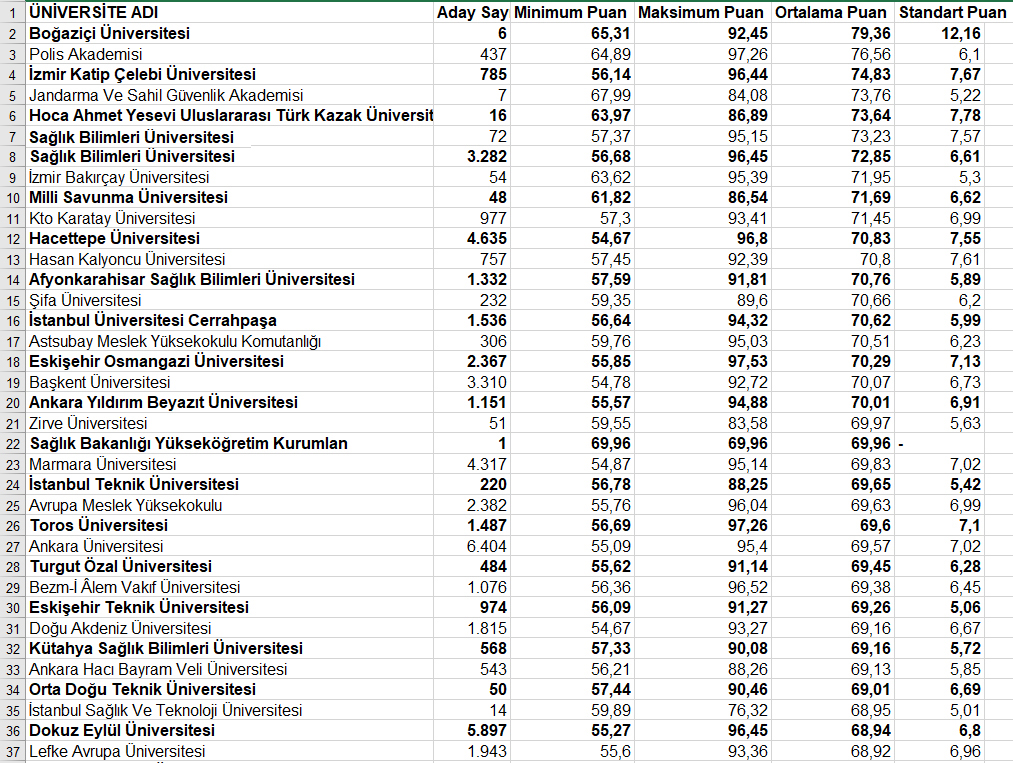Click Polis Akademisi's candidate count "437"

[x=472, y=54]
